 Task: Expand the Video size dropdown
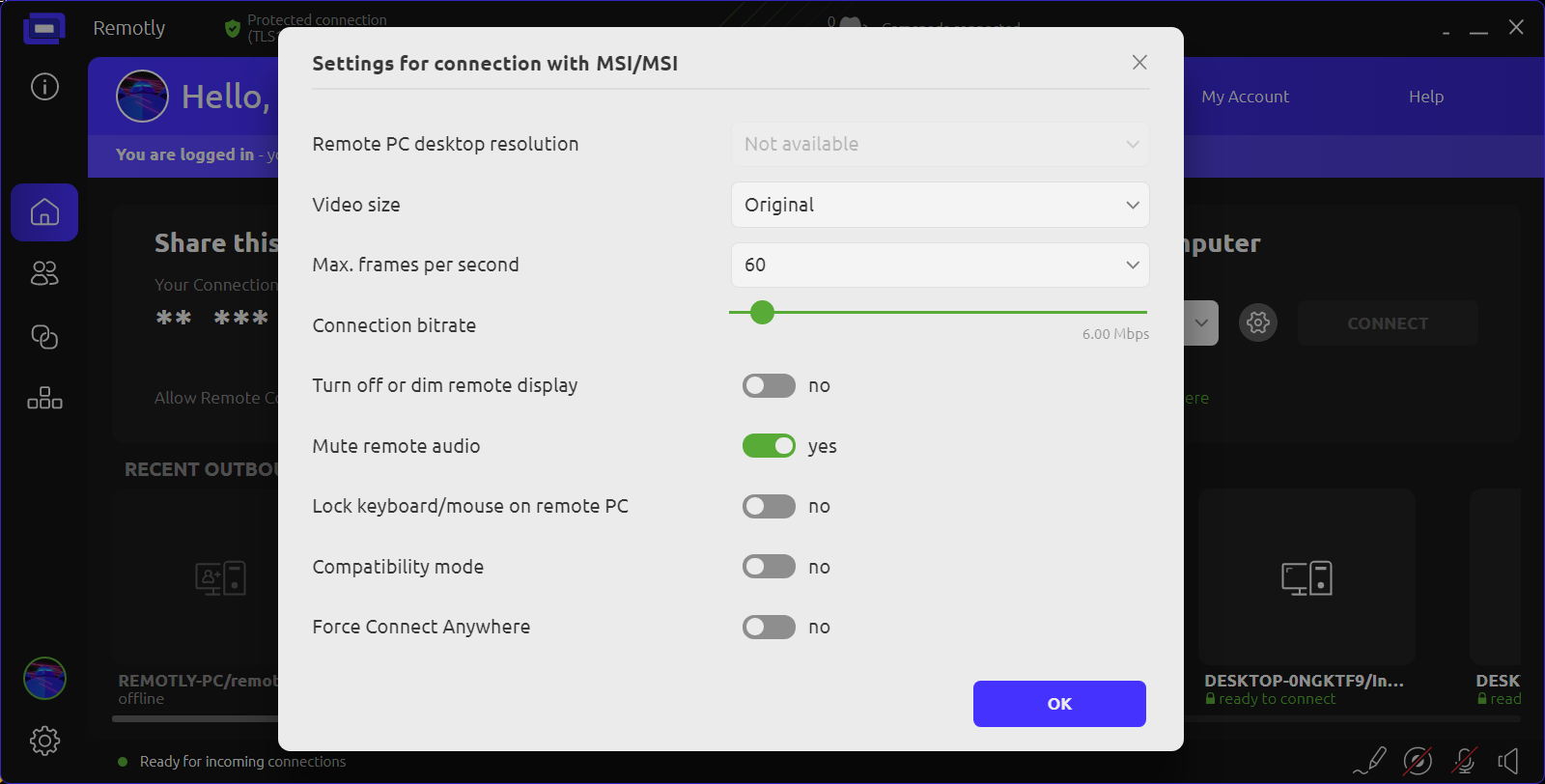tap(940, 205)
